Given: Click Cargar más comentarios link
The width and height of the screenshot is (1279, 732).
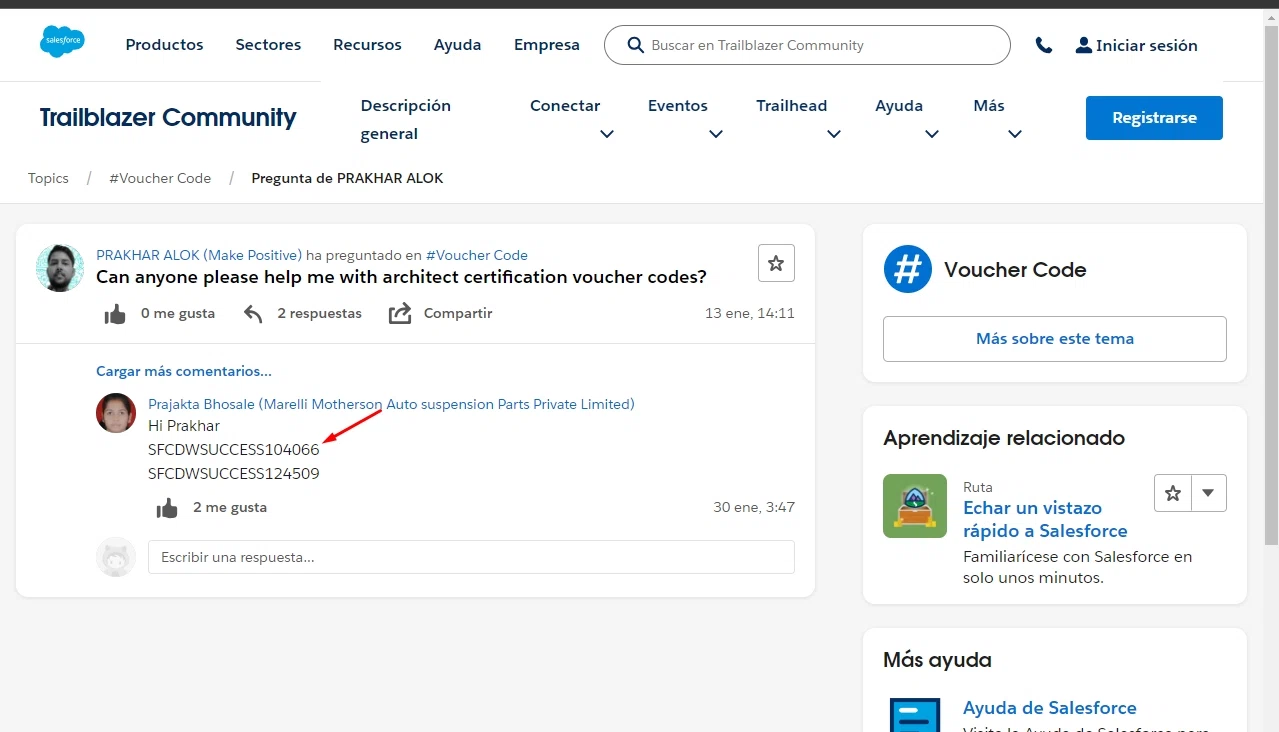Looking at the screenshot, I should 184,371.
